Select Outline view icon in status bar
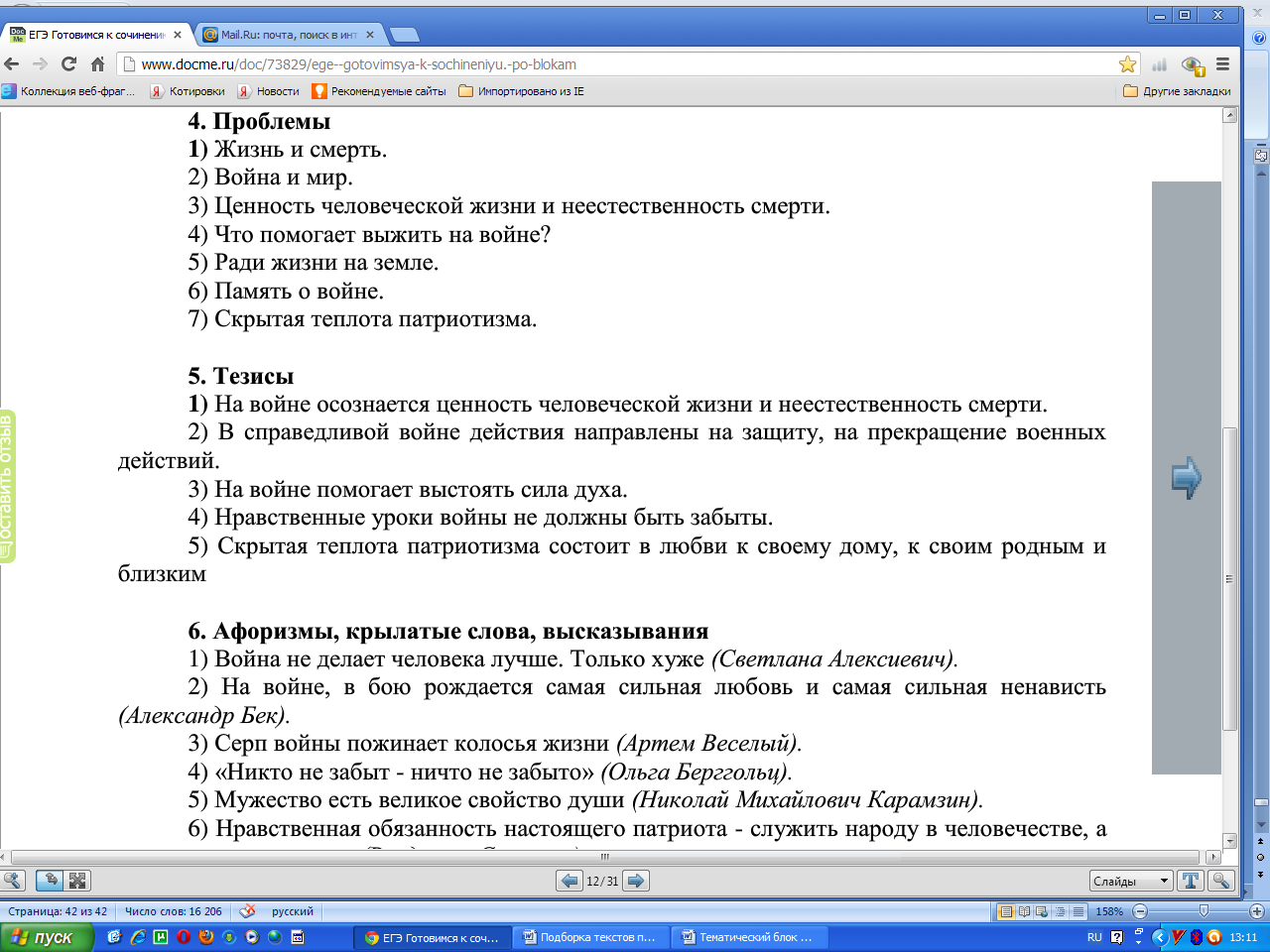 1060,911
